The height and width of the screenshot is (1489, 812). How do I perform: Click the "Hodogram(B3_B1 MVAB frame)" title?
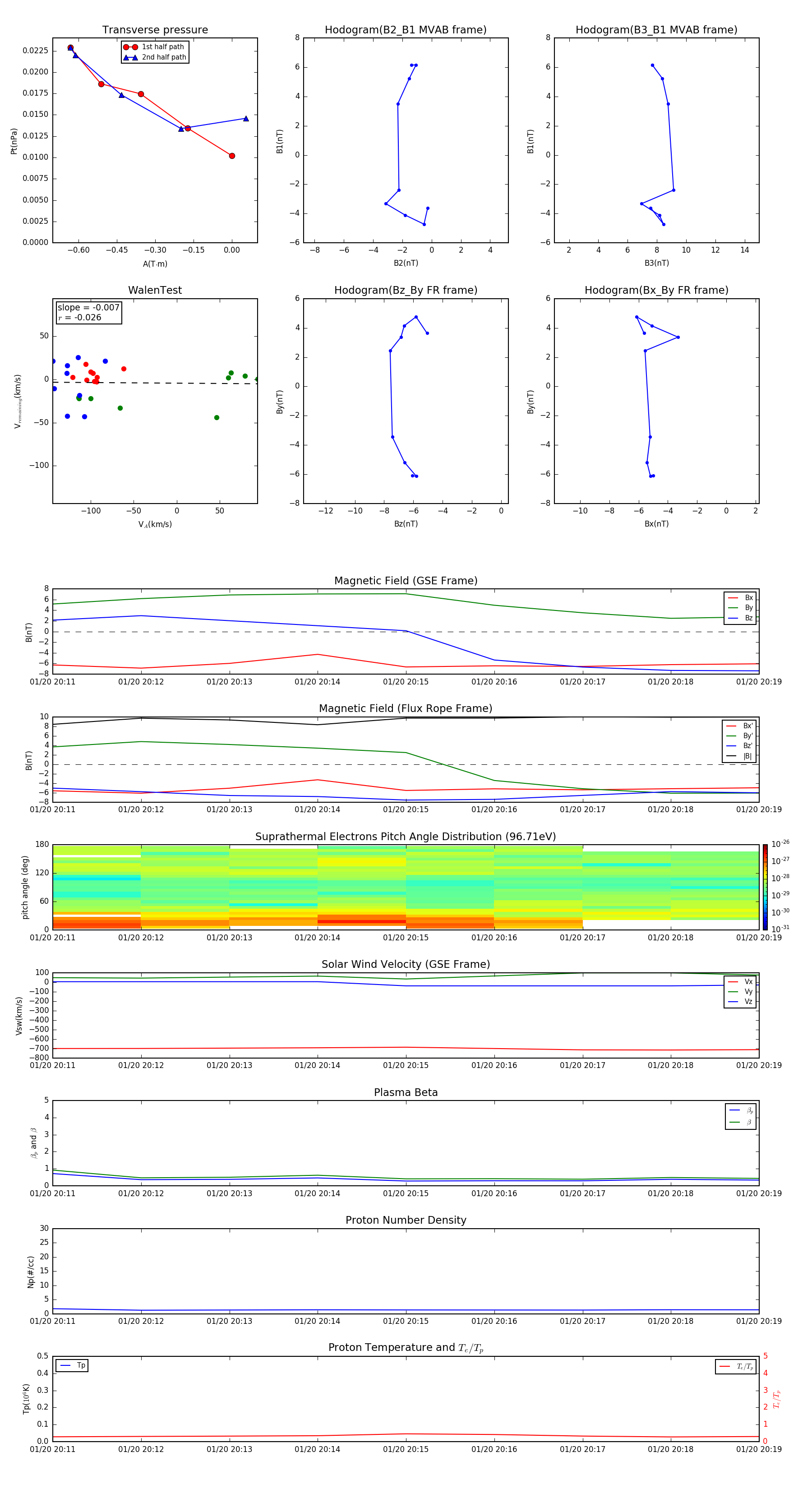(x=656, y=30)
